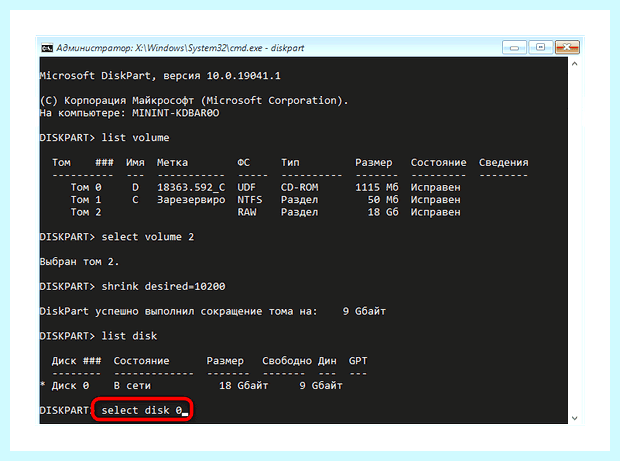Close the cmd.exe diskpart window

(x=567, y=47)
